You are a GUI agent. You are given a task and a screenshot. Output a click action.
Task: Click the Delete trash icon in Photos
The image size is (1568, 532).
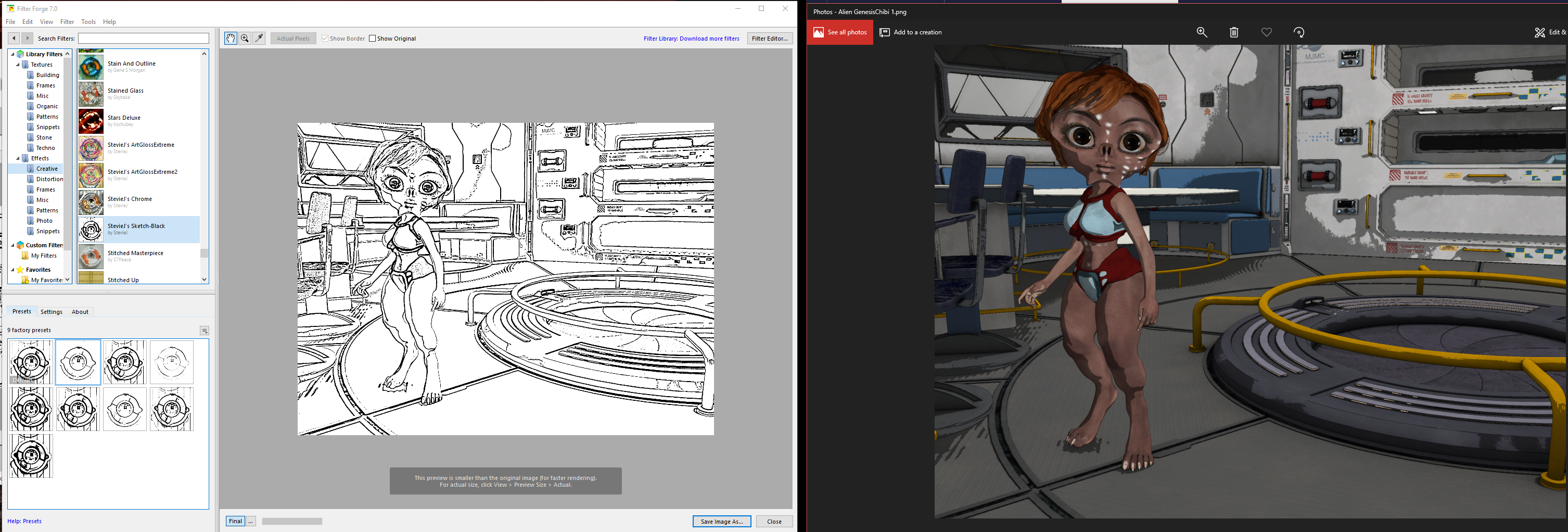pos(1234,32)
